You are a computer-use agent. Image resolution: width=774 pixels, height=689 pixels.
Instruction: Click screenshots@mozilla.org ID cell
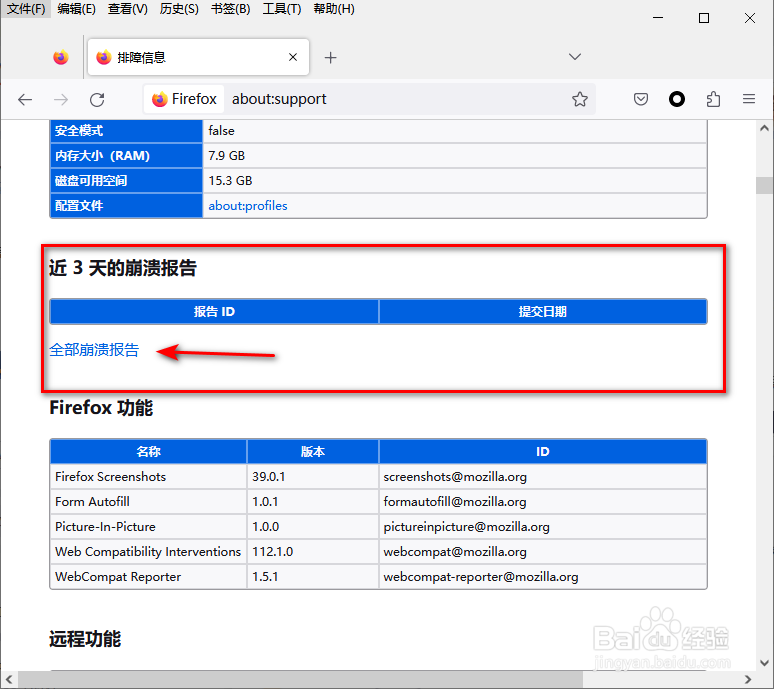543,477
